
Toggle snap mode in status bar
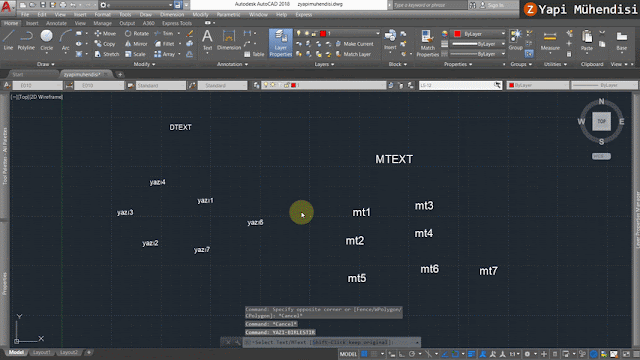374,354
